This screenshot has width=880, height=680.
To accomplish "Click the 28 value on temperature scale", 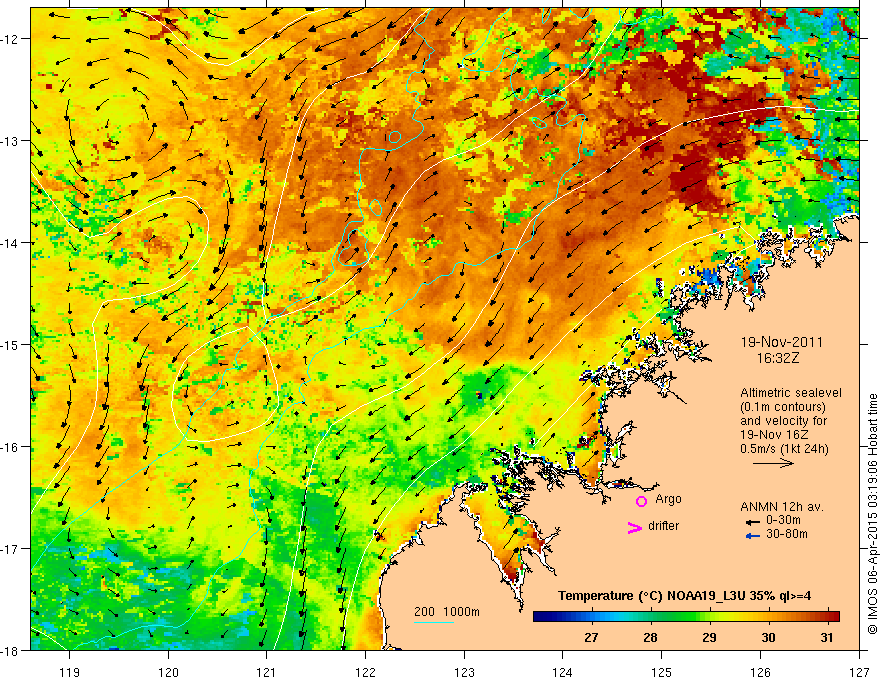I will [x=650, y=637].
